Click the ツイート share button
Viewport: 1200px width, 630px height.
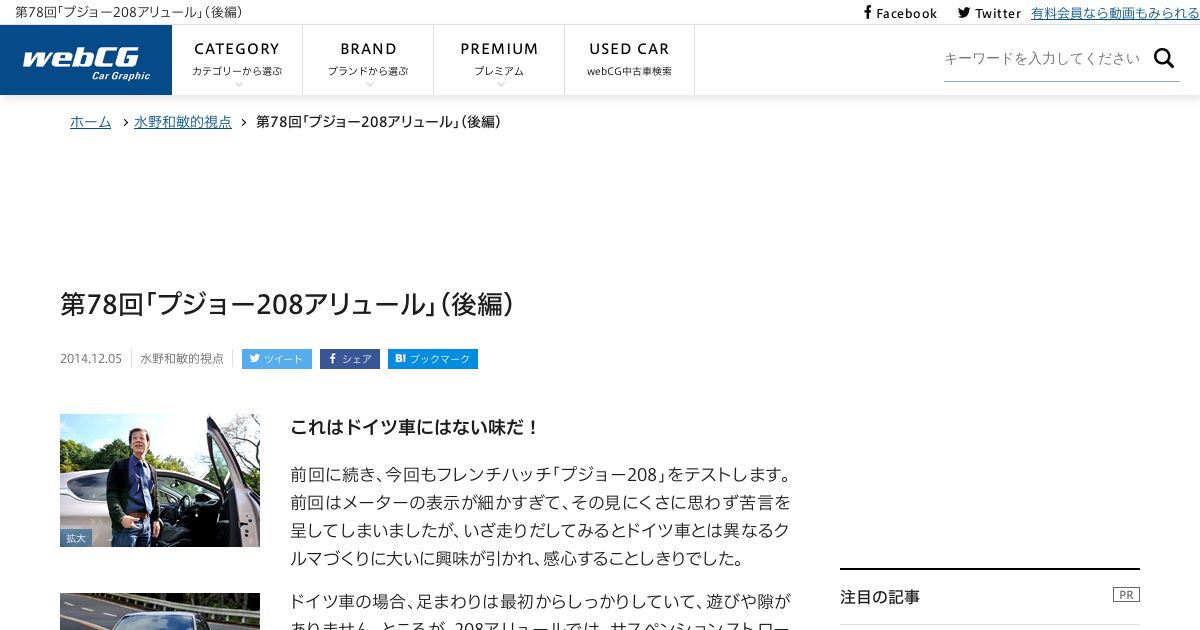277,359
